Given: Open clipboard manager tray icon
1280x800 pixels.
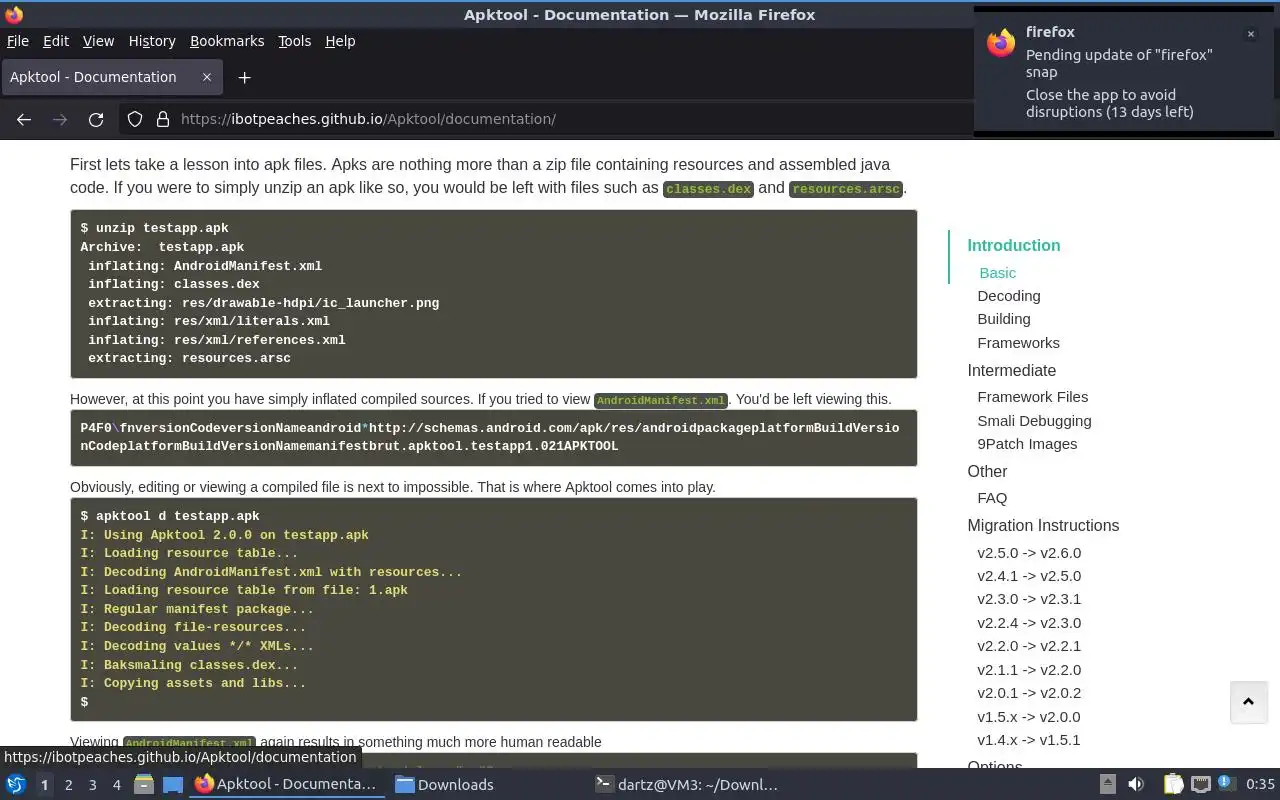Looking at the screenshot, I should (1173, 784).
